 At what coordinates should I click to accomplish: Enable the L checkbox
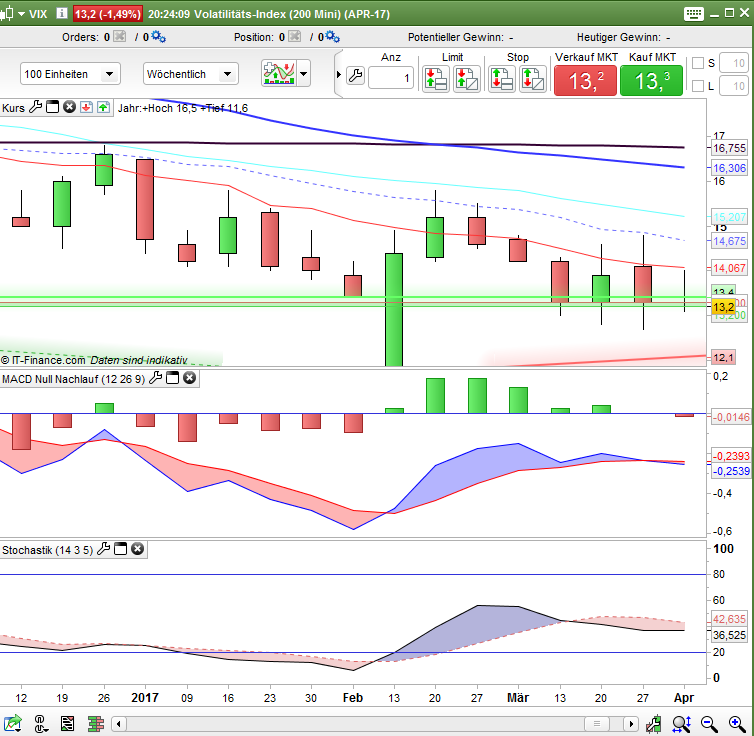click(698, 86)
